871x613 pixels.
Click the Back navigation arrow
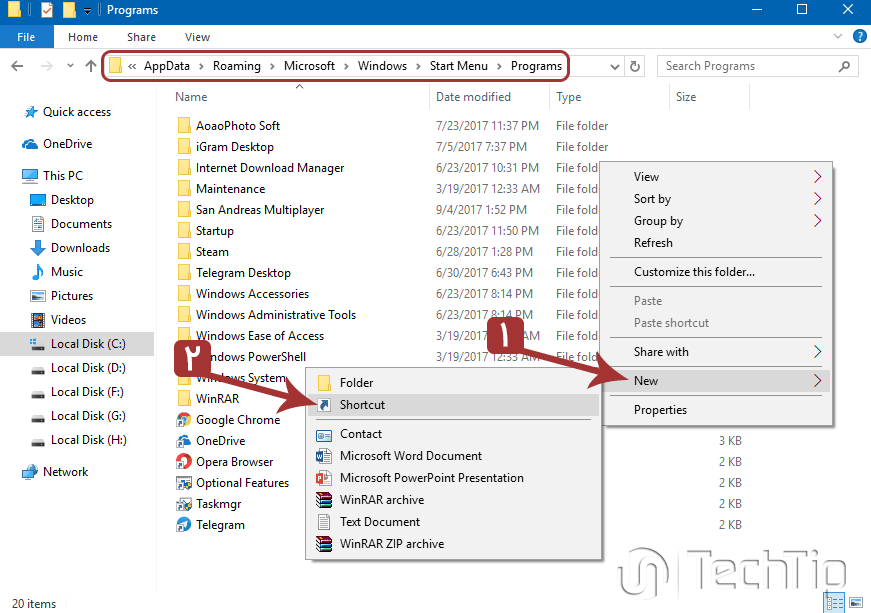click(17, 66)
